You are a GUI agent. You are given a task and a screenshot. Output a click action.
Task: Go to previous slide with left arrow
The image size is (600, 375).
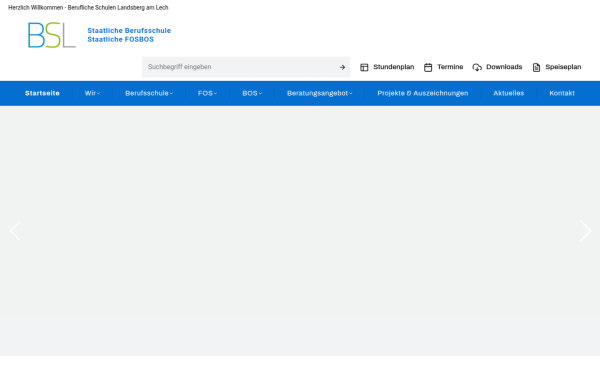15,231
